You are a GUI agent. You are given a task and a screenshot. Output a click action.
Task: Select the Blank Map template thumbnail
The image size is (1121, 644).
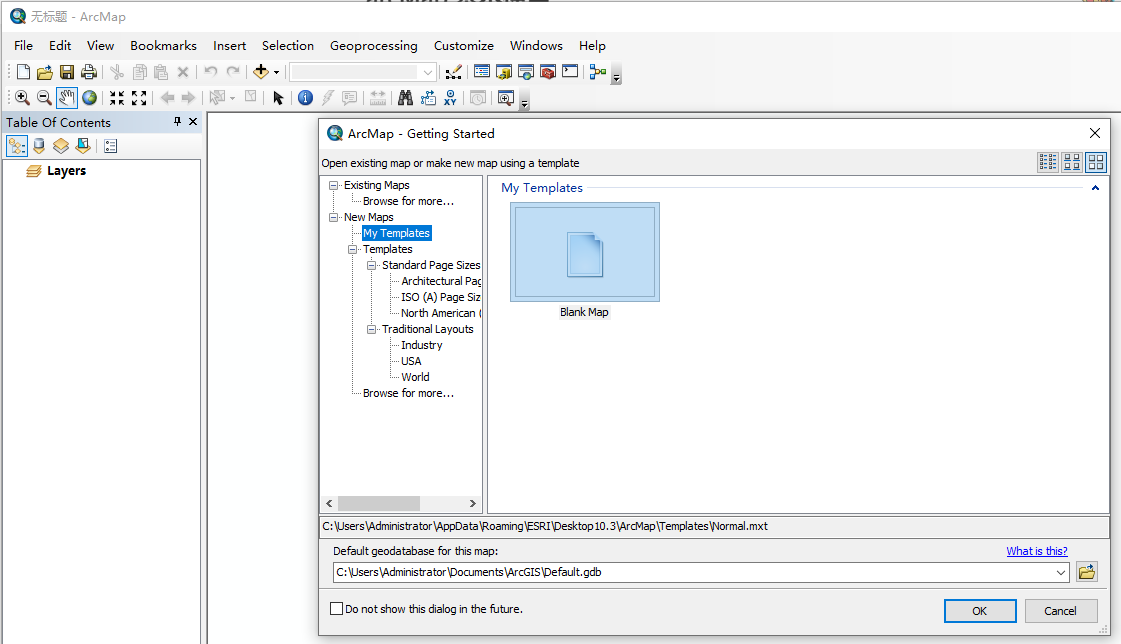(584, 251)
